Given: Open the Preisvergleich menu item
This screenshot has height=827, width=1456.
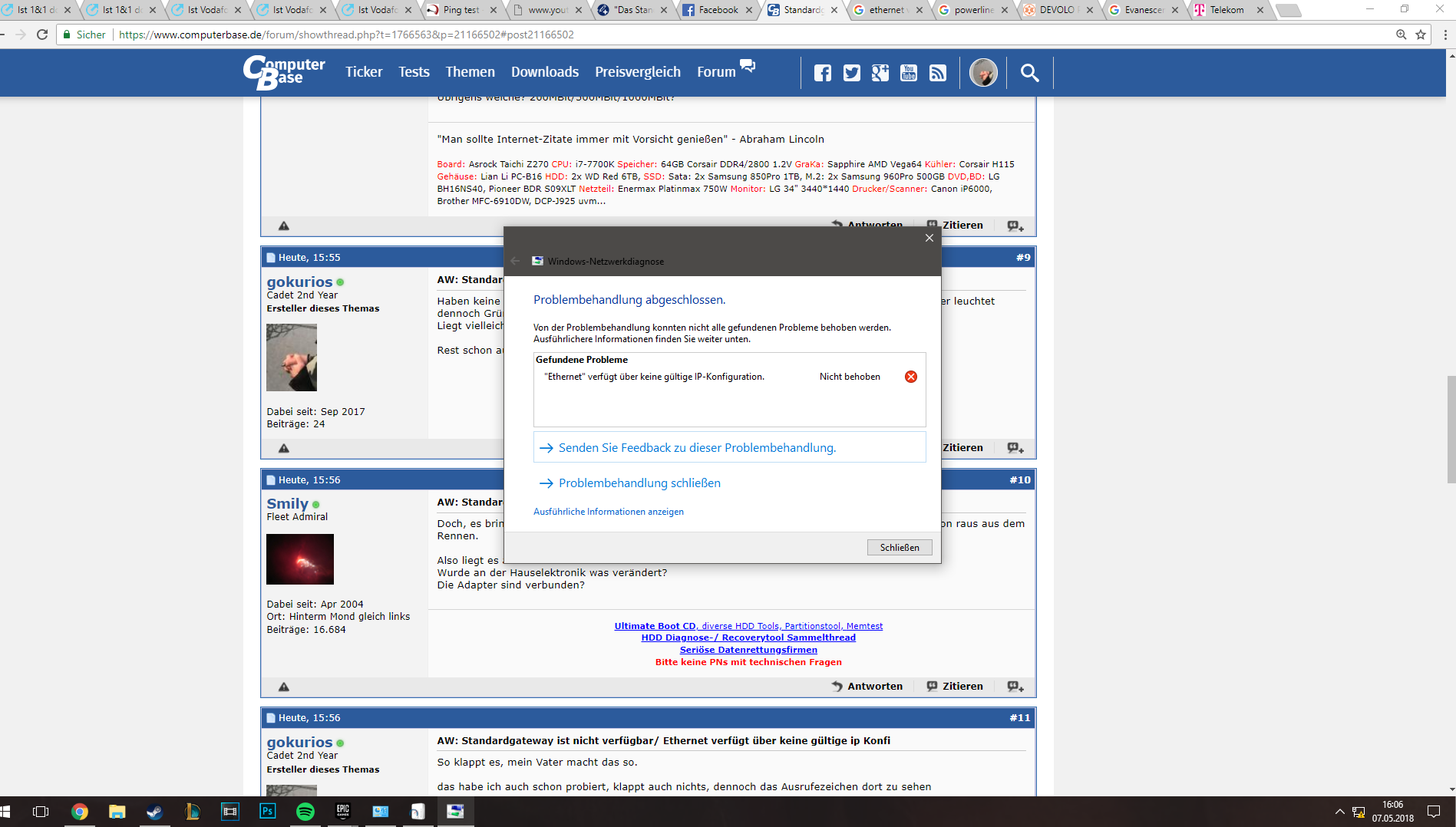Looking at the screenshot, I should (638, 72).
